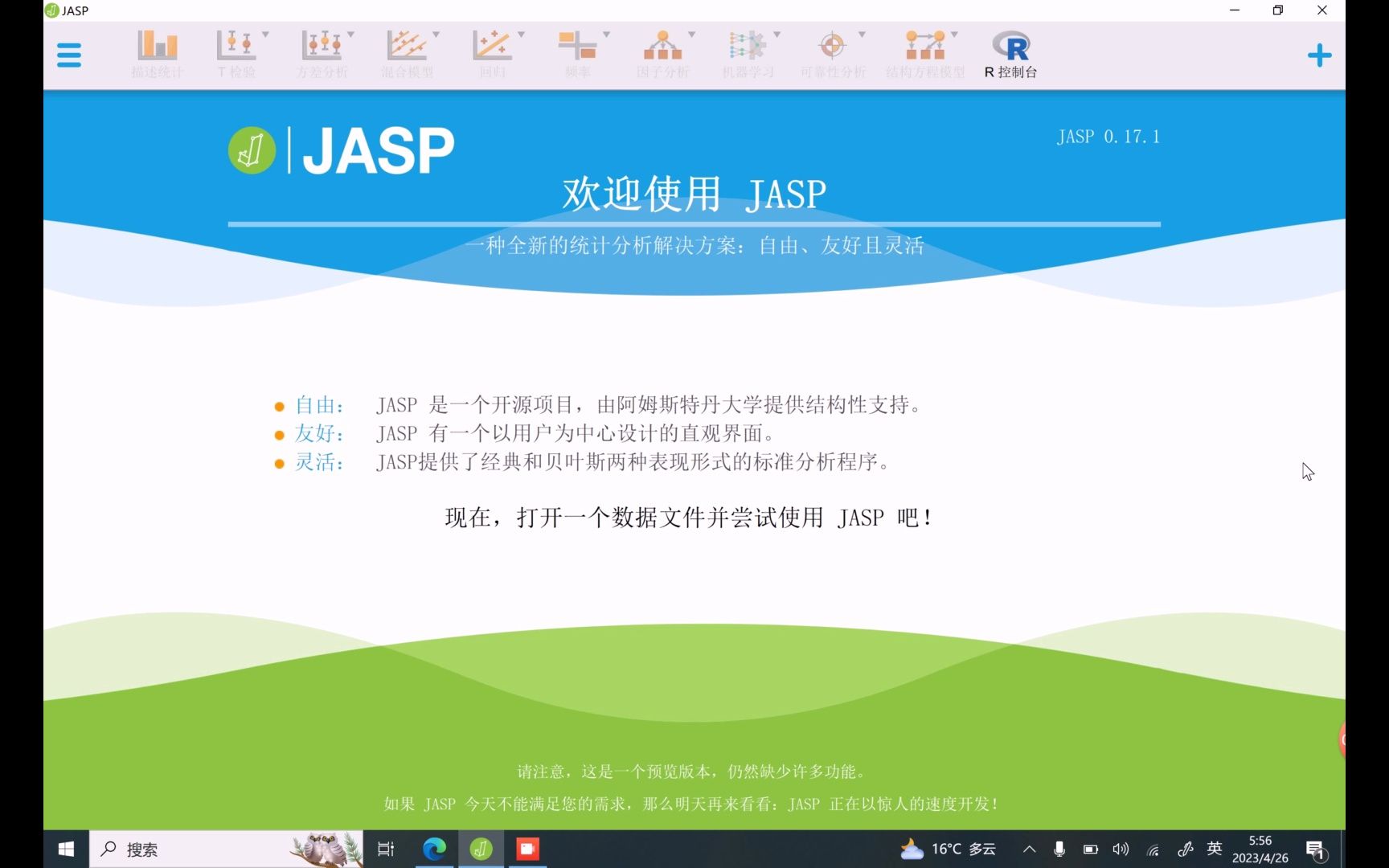Open the T检验 (T-Tests) menu
This screenshot has height=868, width=1389.
click(236, 54)
